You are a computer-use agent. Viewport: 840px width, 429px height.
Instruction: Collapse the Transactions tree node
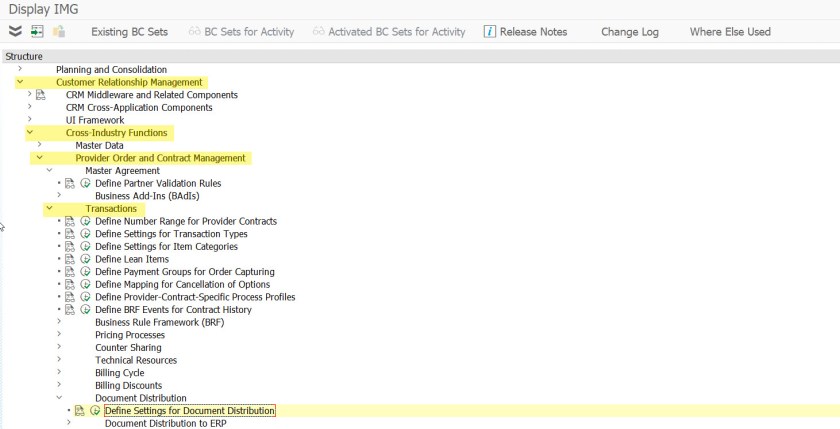pyautogui.click(x=49, y=208)
